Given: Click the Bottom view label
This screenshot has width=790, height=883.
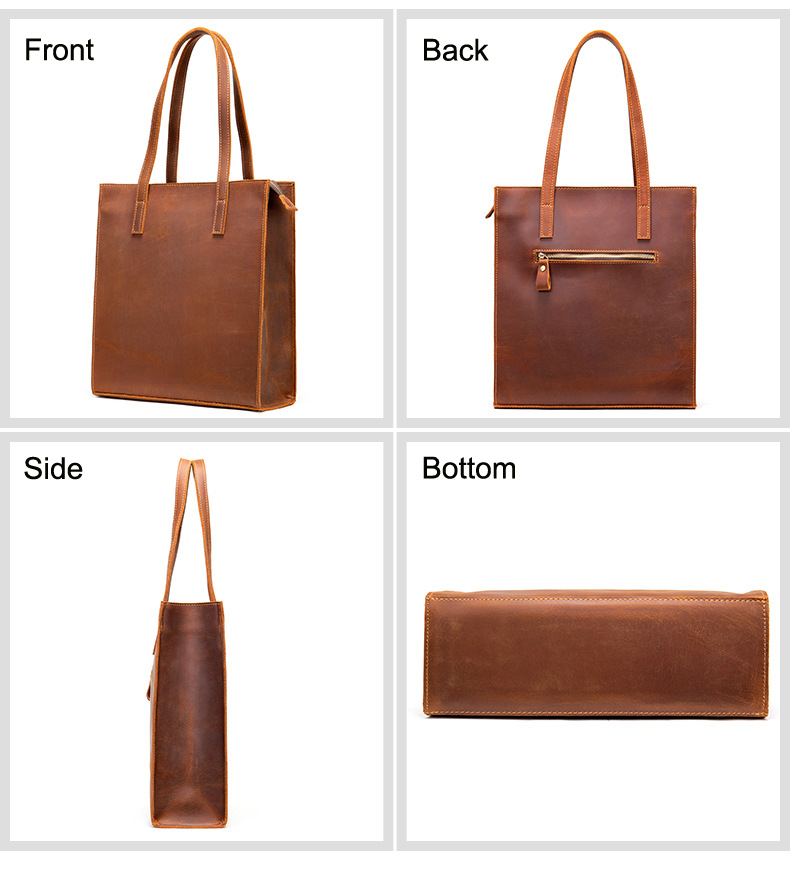Looking at the screenshot, I should (x=469, y=469).
